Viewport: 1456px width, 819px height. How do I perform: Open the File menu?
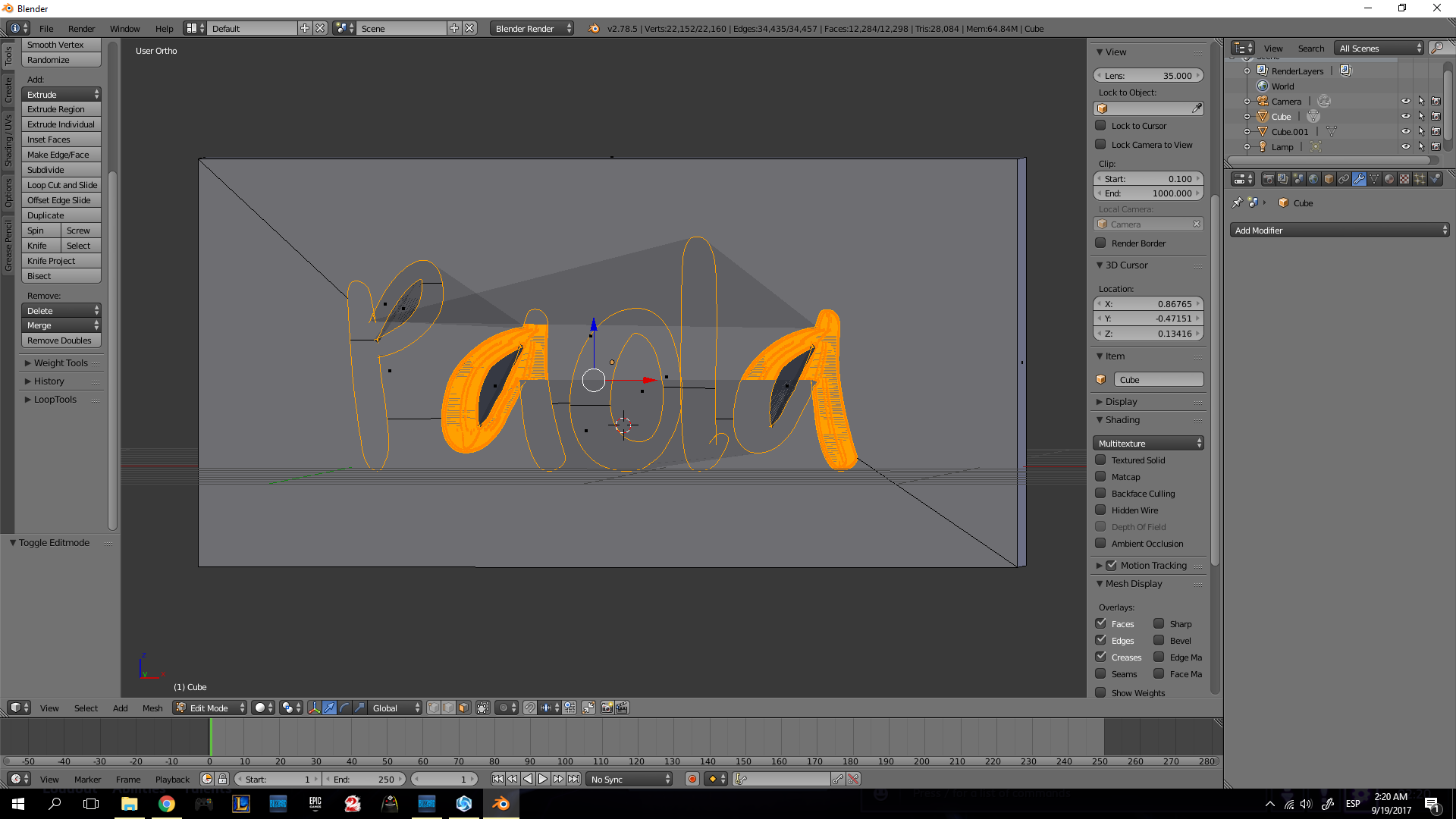tap(46, 29)
